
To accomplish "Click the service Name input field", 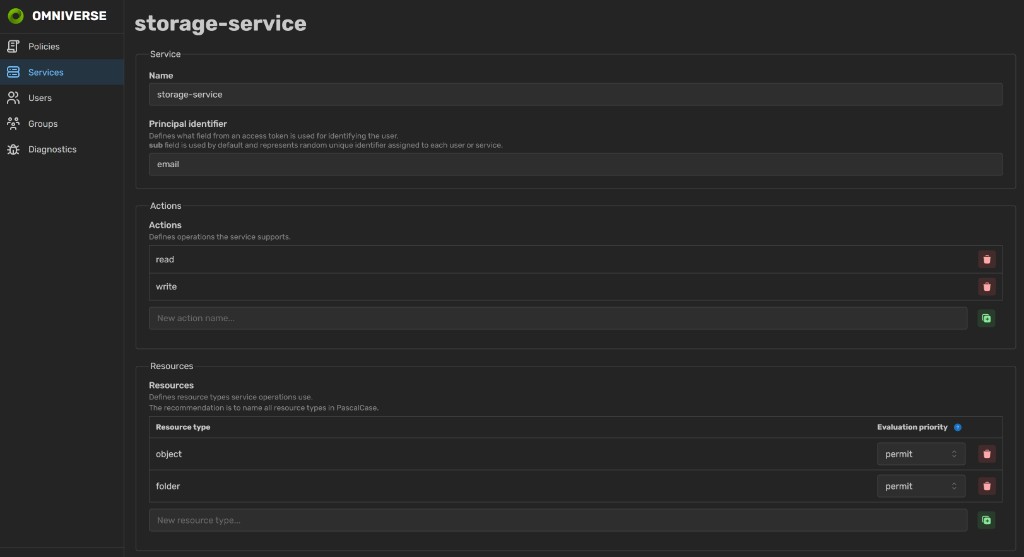I will (x=575, y=95).
